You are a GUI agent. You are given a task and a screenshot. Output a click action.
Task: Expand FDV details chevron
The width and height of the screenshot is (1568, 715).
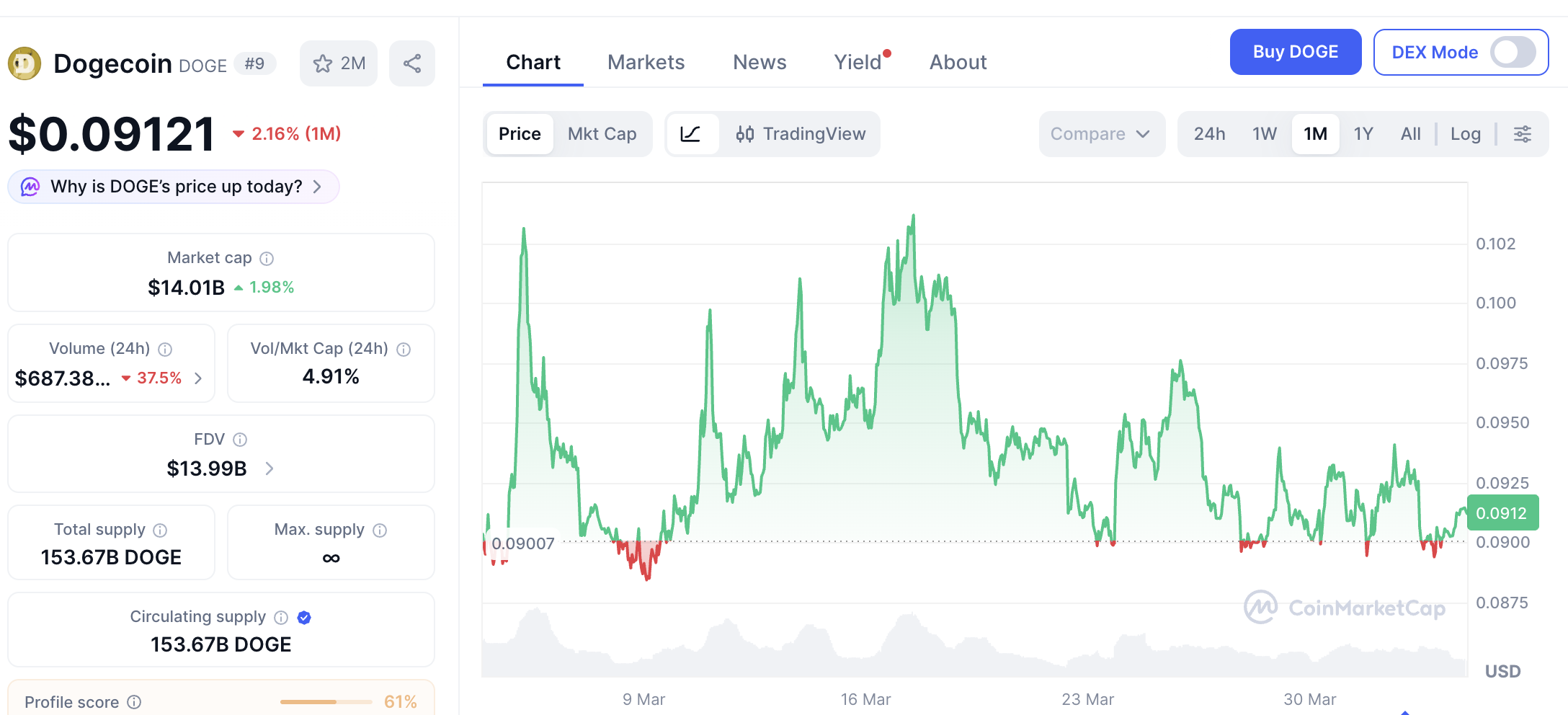coord(269,468)
